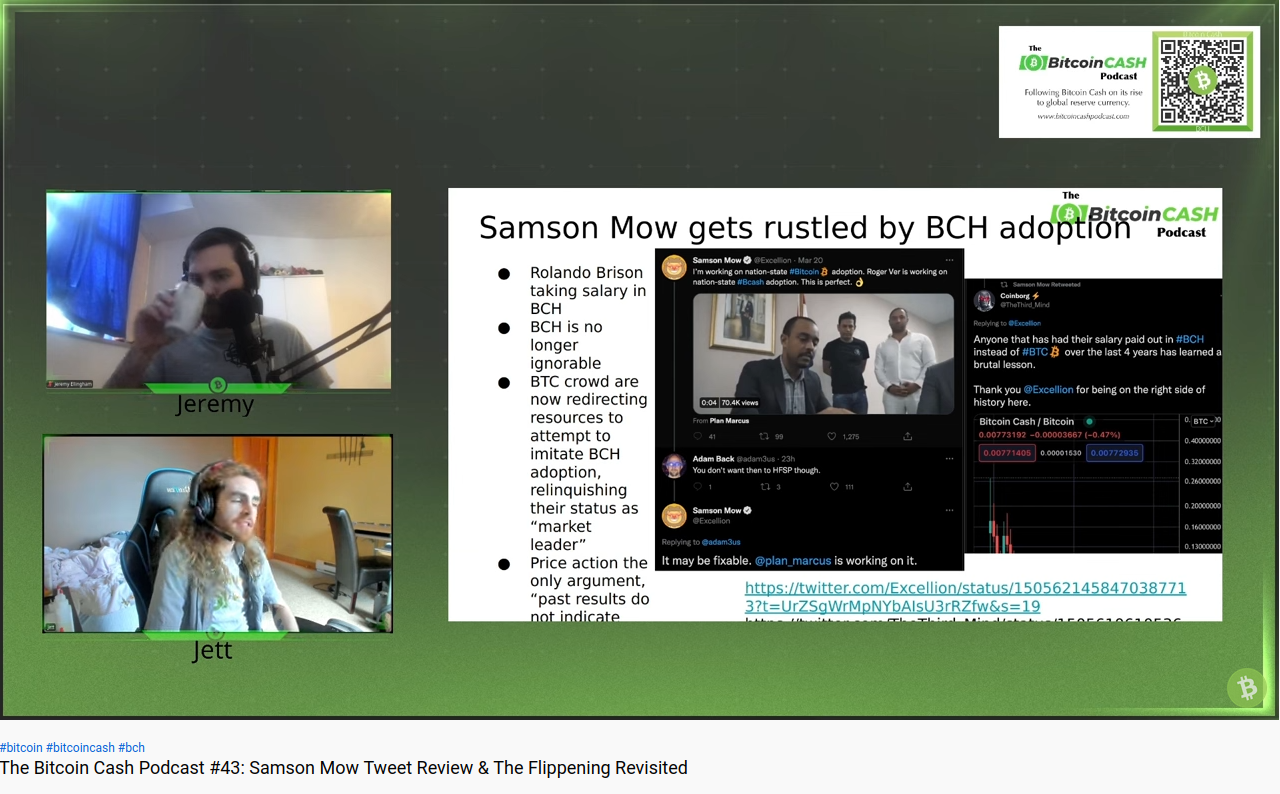Click Coinborg's profile avatar

tap(984, 300)
